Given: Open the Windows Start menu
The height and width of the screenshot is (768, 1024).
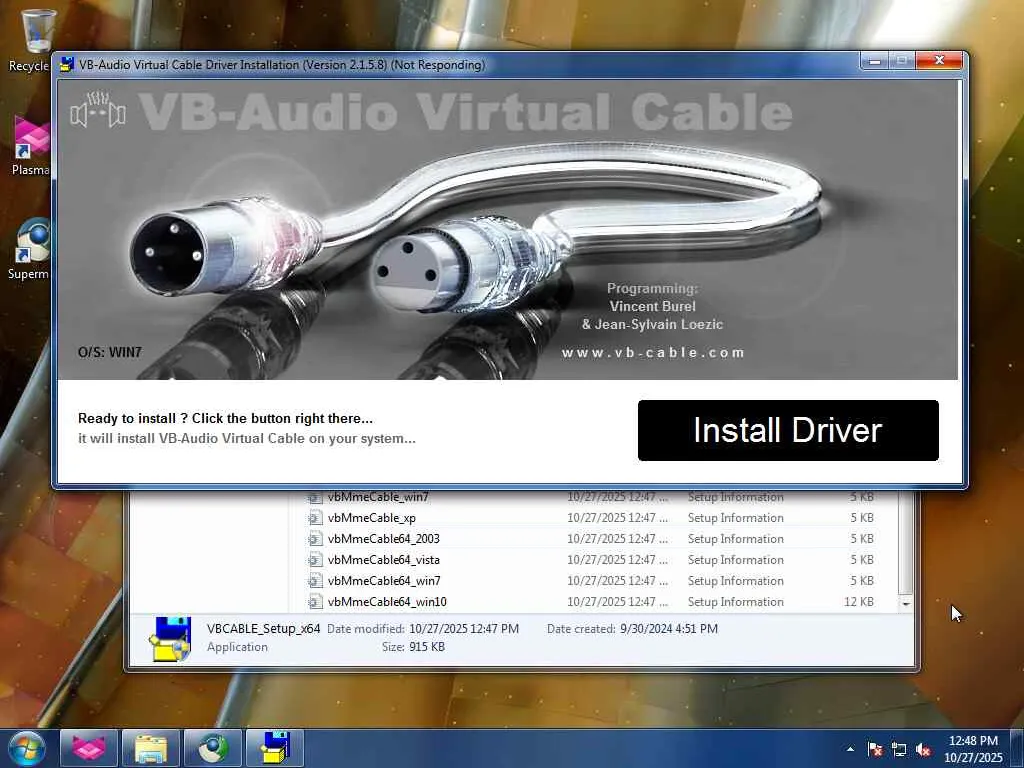Looking at the screenshot, I should [x=27, y=748].
